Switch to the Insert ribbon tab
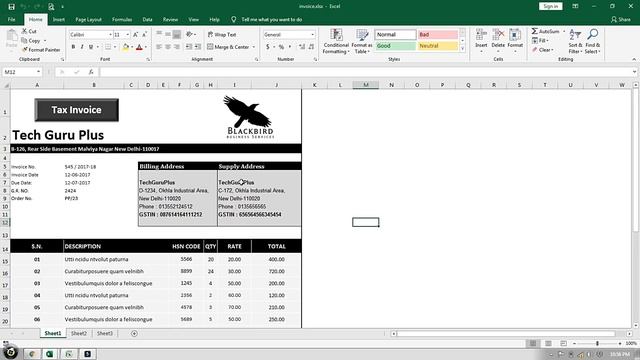The image size is (640, 360). tap(58, 20)
